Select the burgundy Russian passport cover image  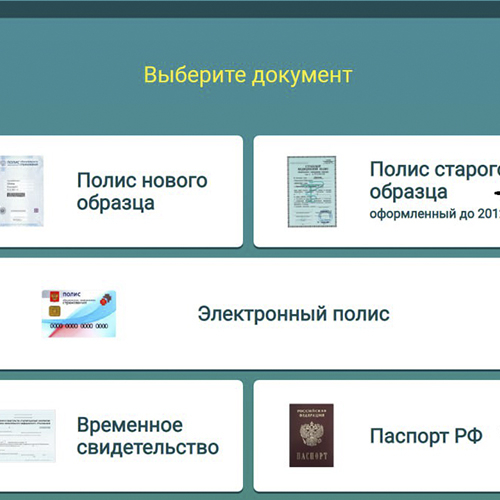click(311, 435)
